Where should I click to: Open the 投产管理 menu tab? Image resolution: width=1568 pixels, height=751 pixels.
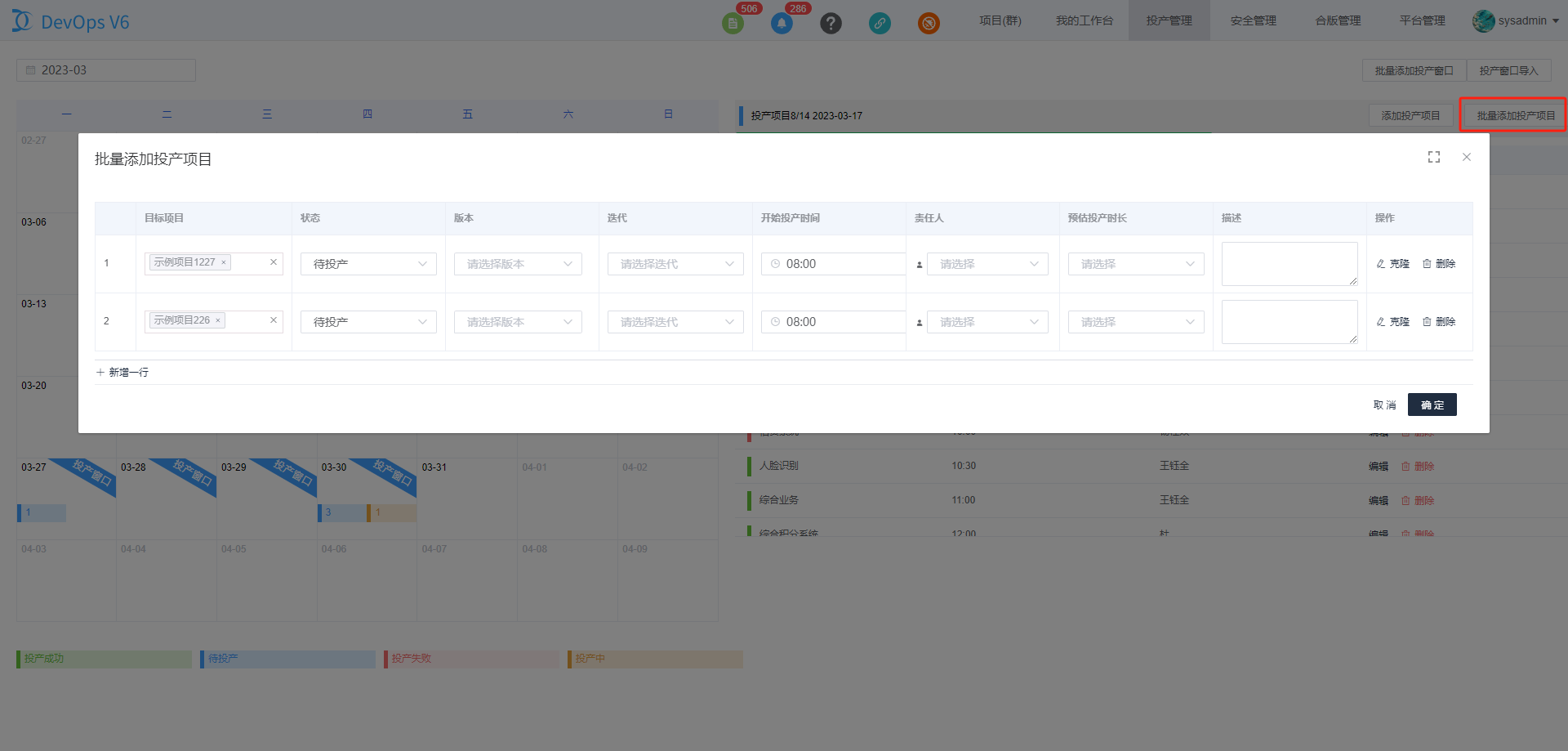click(1169, 20)
